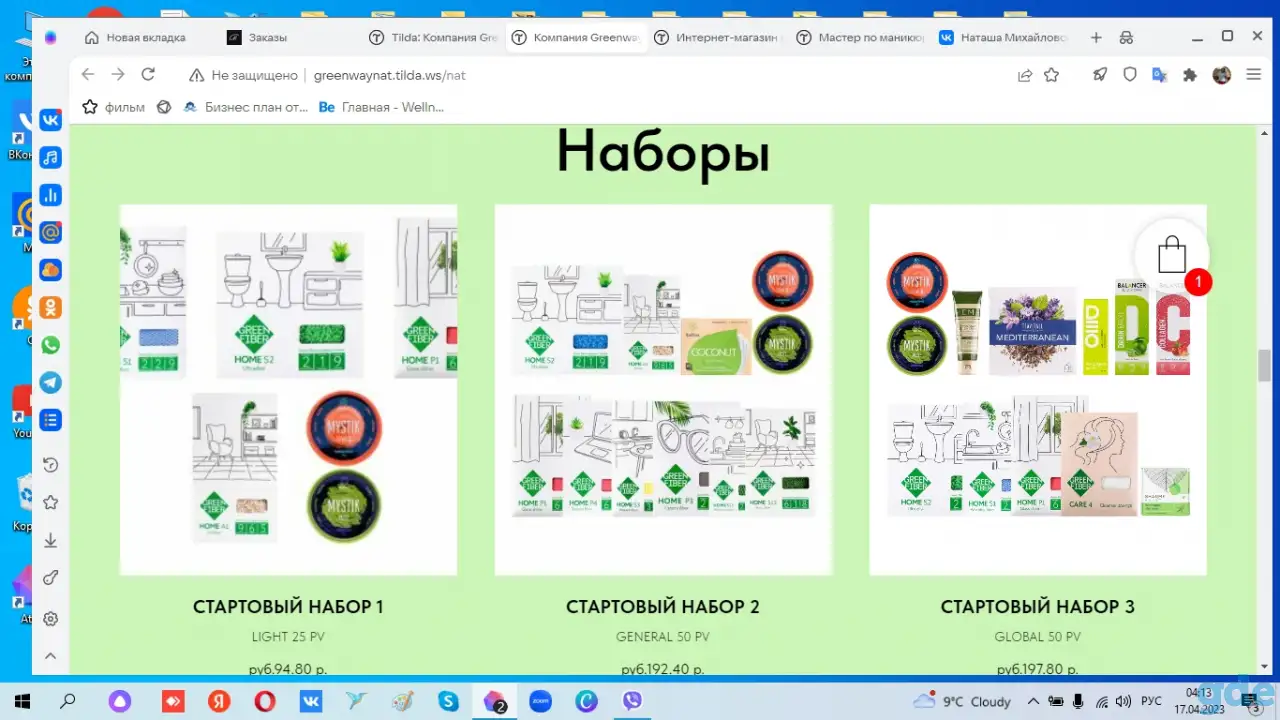Go forward to the next page
The width and height of the screenshot is (1280, 720).
coord(118,75)
